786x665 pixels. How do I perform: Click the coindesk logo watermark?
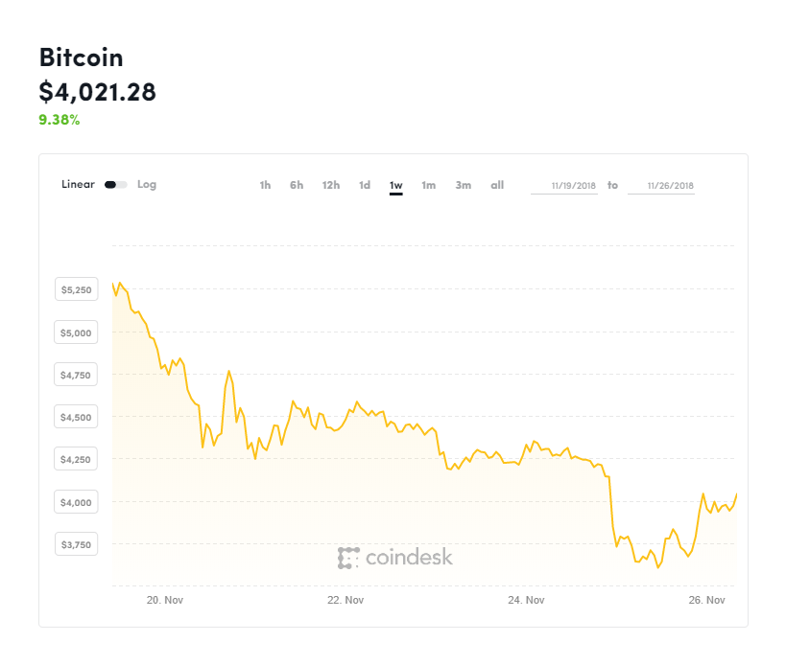coord(395,557)
